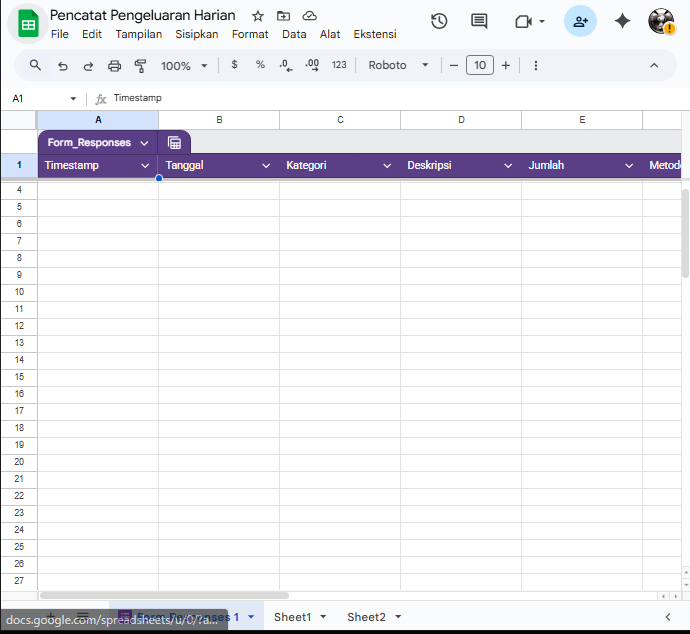Click the Gemini sparkle icon
Image resolution: width=690 pixels, height=634 pixels.
622,21
